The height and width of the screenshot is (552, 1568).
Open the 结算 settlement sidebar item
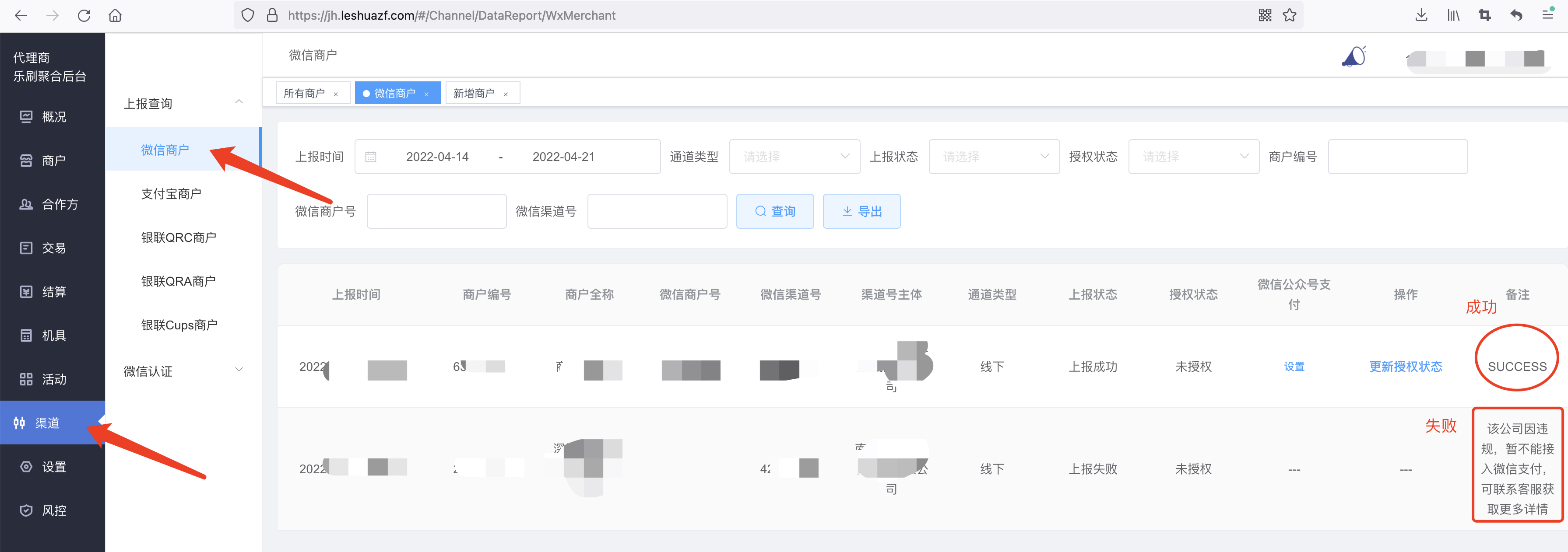point(53,292)
